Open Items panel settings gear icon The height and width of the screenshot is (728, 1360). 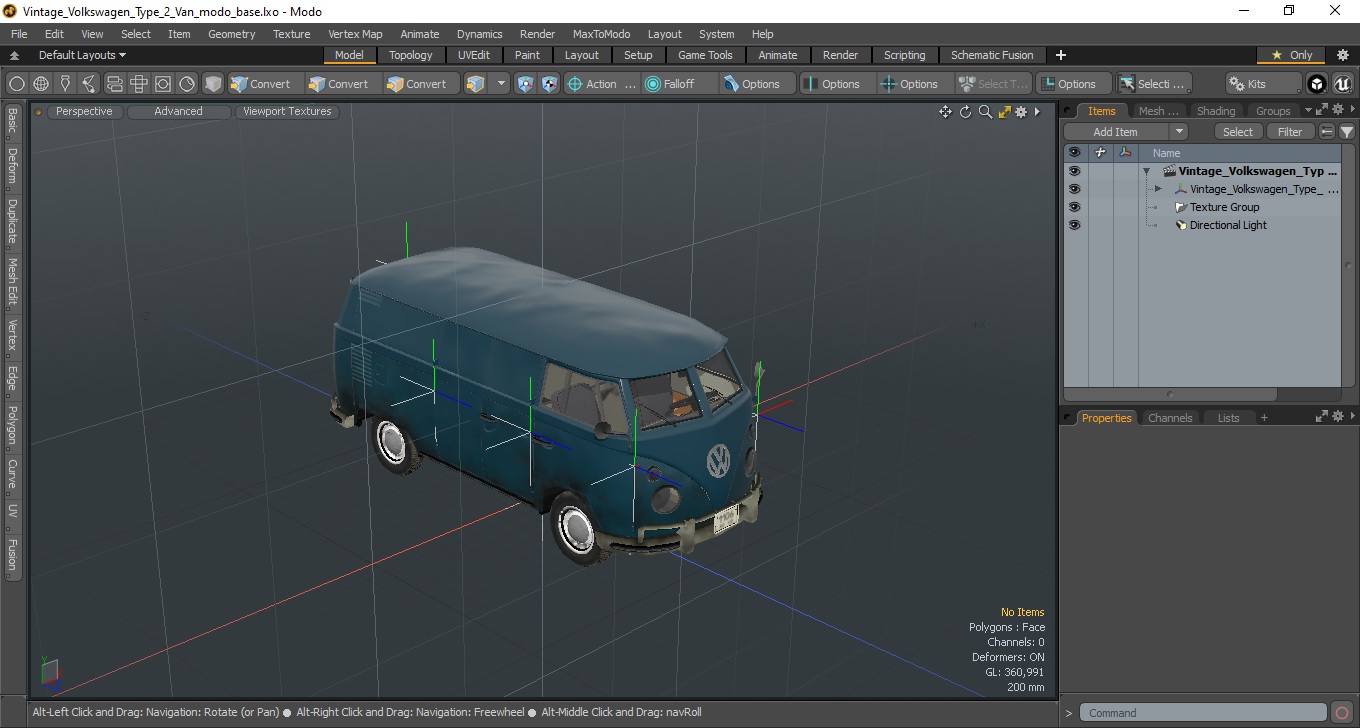[x=1337, y=109]
